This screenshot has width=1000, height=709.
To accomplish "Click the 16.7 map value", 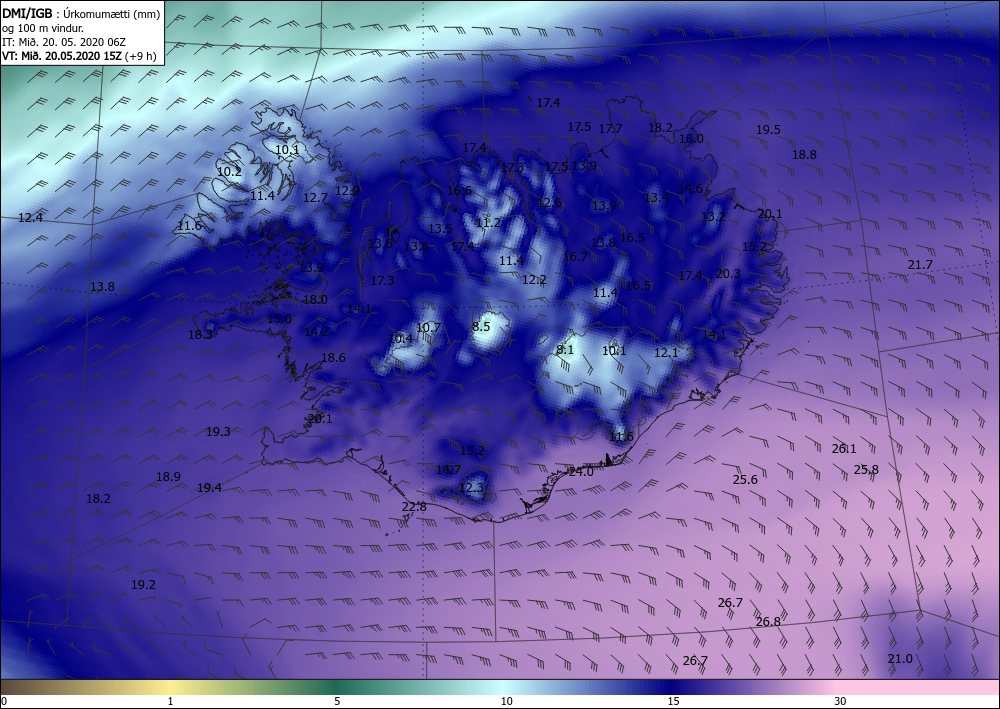I will tap(575, 256).
